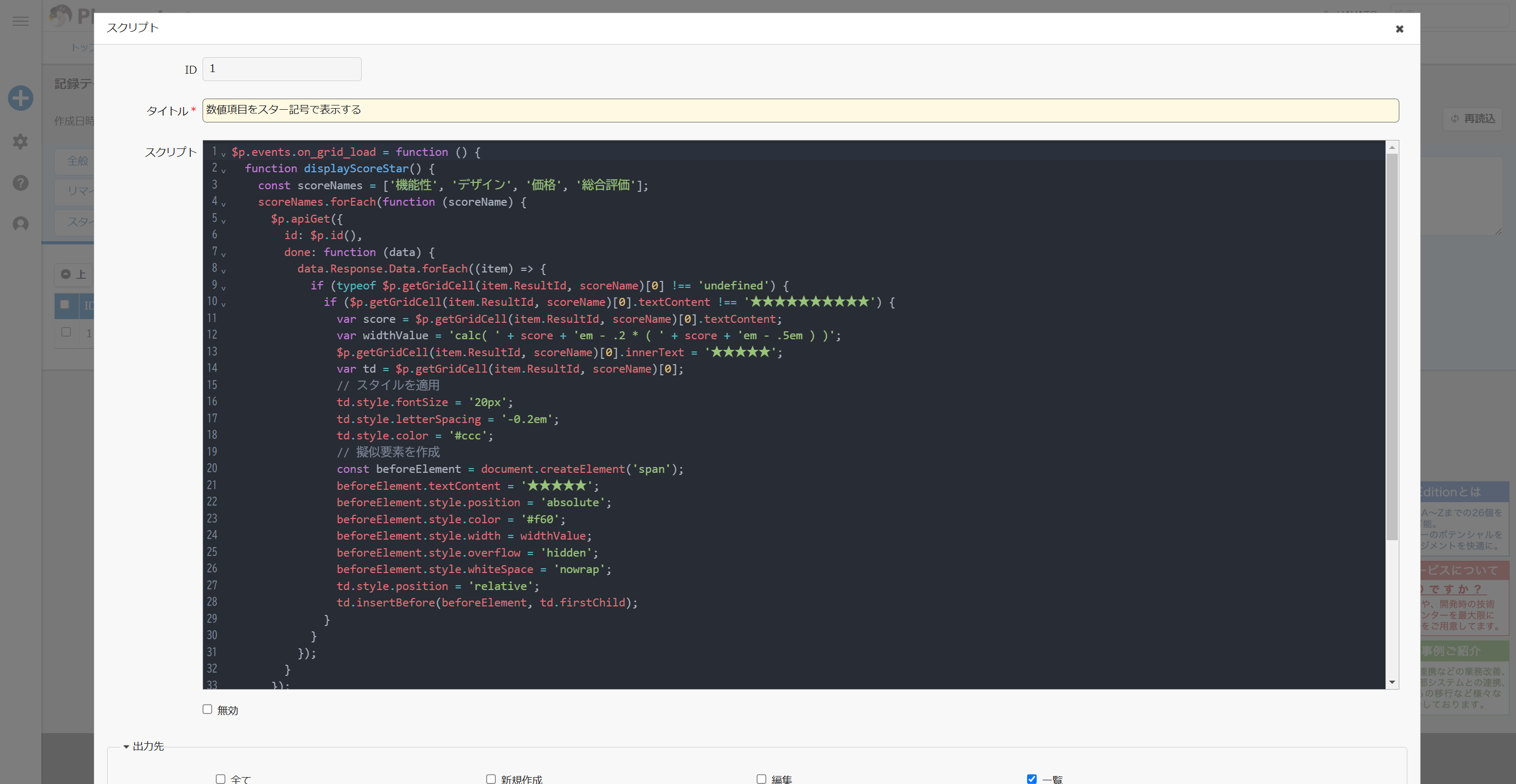
Task: Open the help question mark icon
Action: click(21, 183)
